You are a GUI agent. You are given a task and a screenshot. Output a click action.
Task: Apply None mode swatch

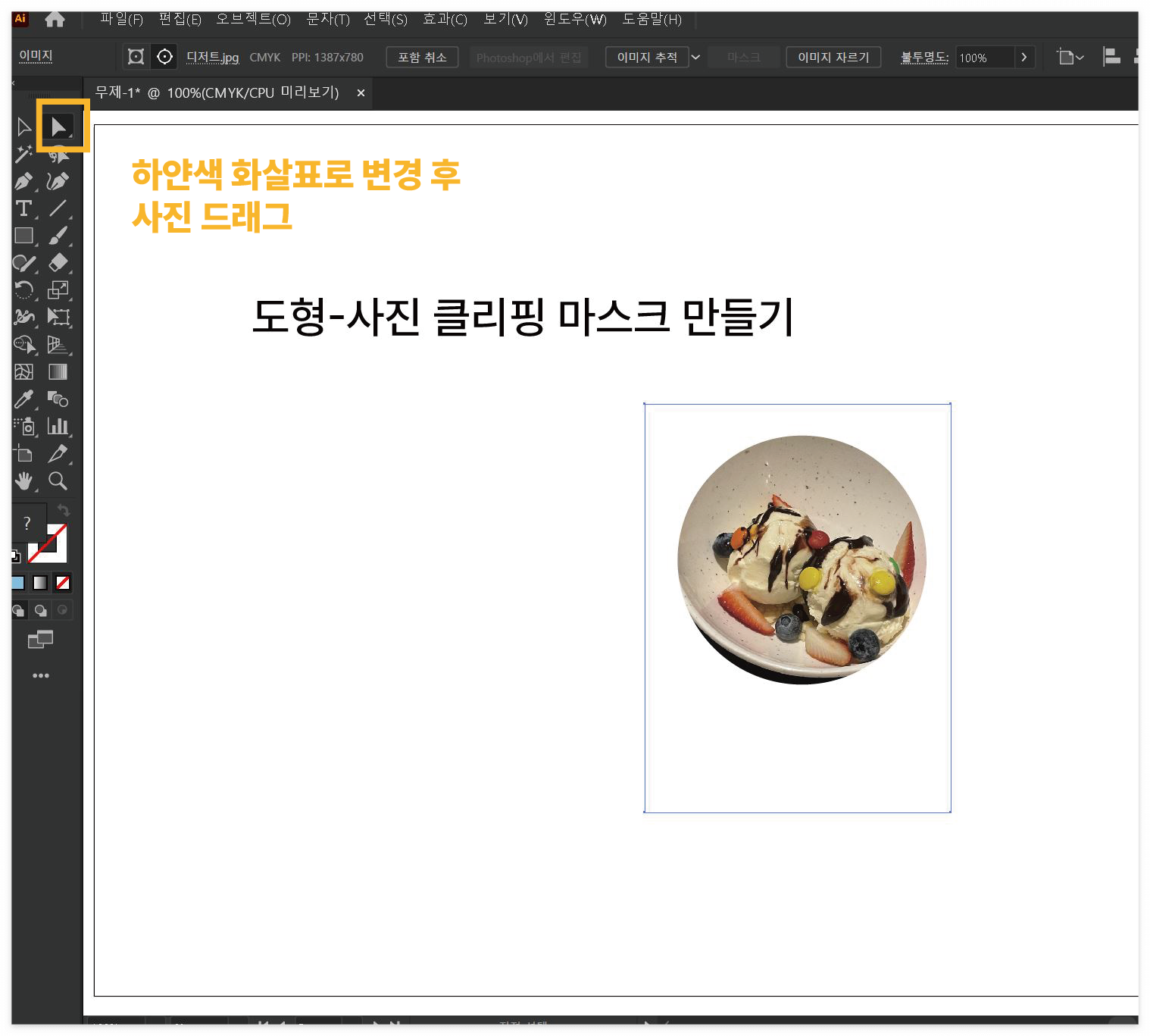coord(64,583)
